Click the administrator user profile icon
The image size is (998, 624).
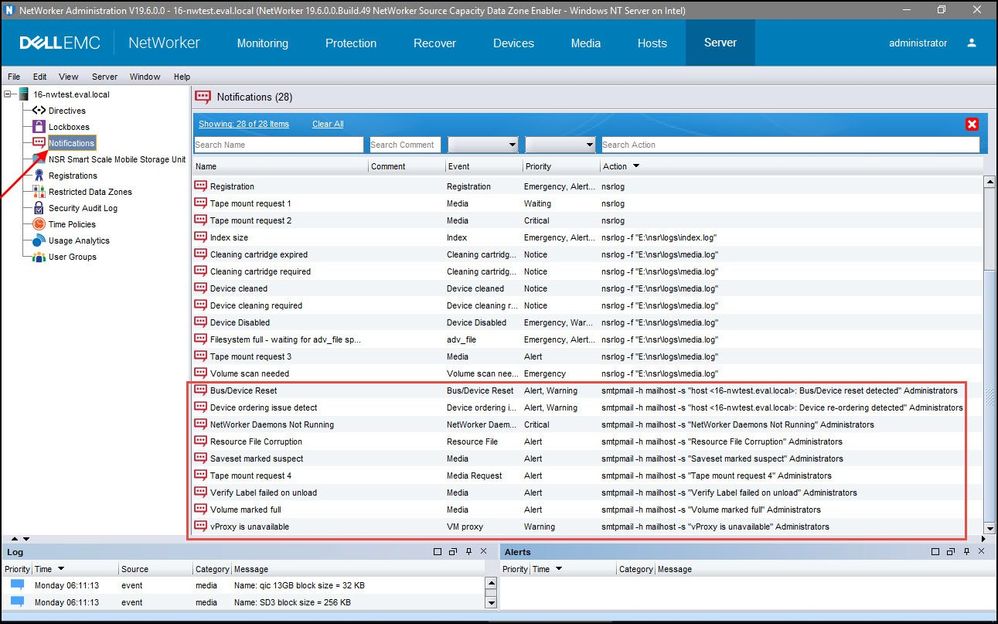click(971, 43)
